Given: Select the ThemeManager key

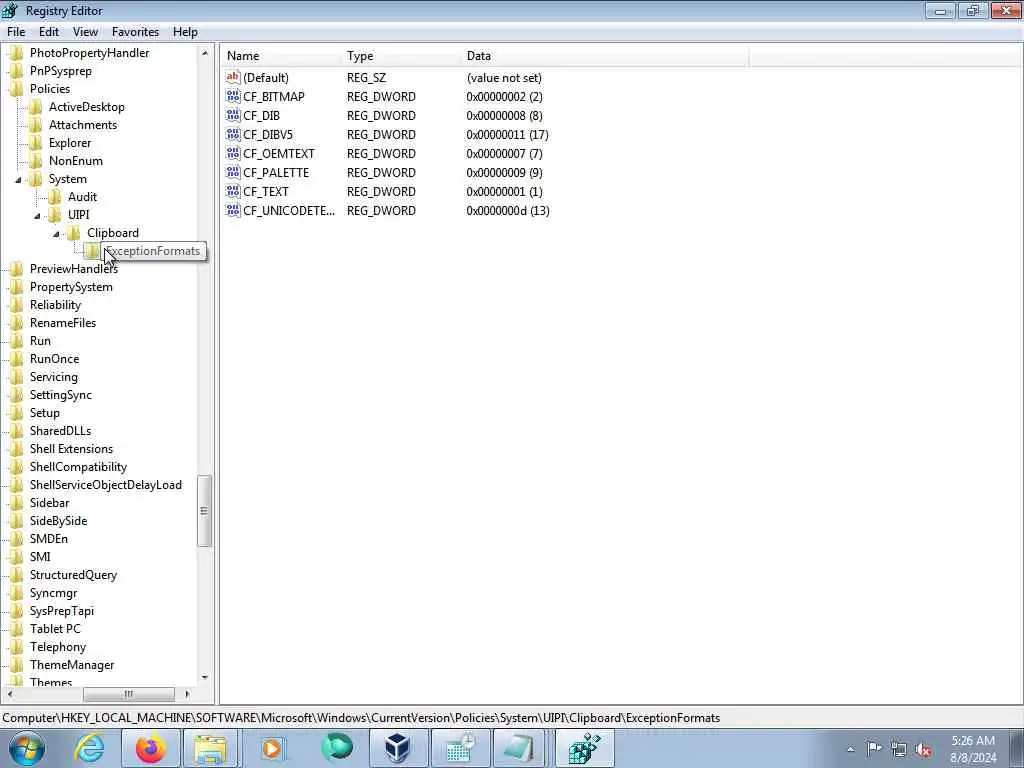Looking at the screenshot, I should pyautogui.click(x=72, y=665).
